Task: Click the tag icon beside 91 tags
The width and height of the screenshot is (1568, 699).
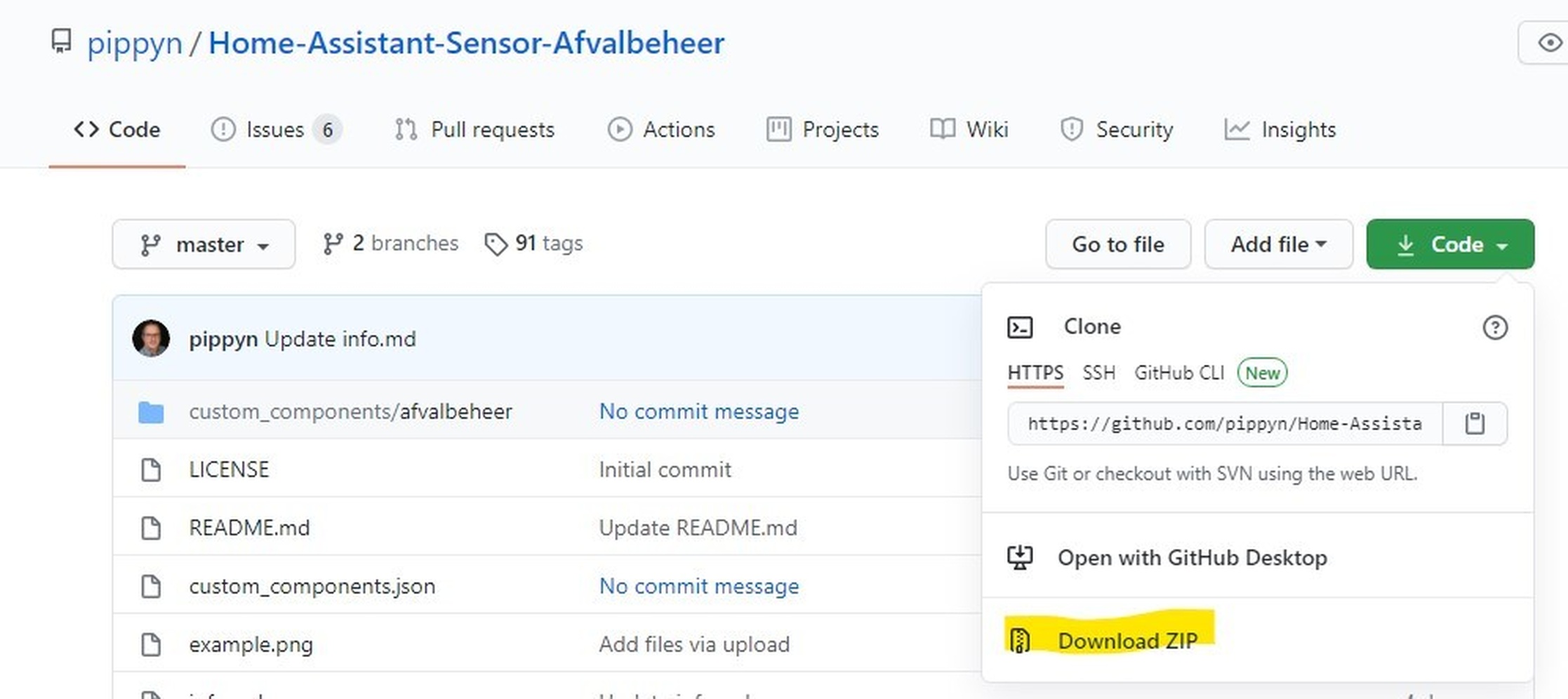Action: [x=497, y=244]
